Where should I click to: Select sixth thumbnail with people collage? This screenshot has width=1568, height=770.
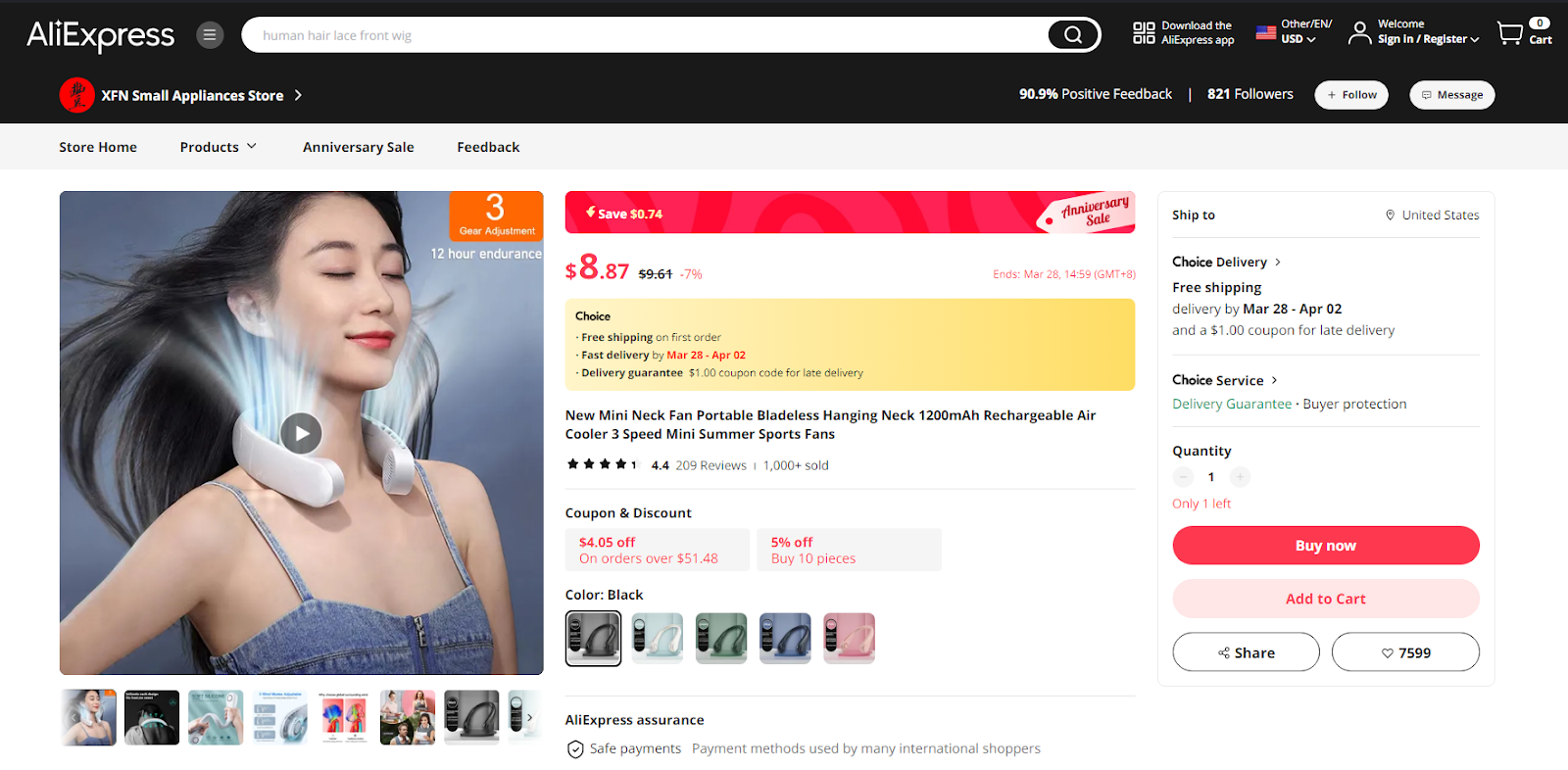[x=408, y=717]
